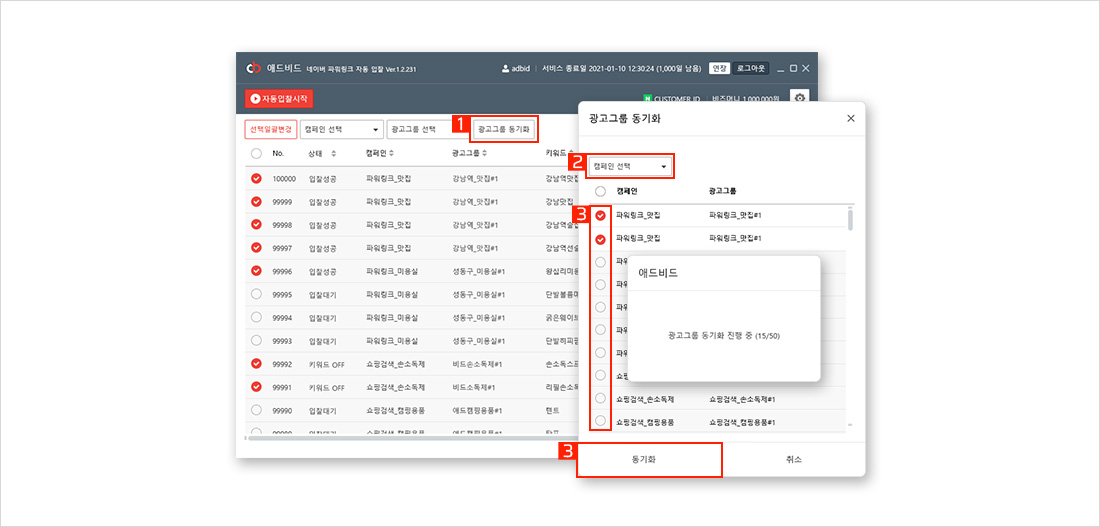Screen dimensions: 1100x527
Task: Click 입찰성공 status in row 100000
Action: coord(322,178)
